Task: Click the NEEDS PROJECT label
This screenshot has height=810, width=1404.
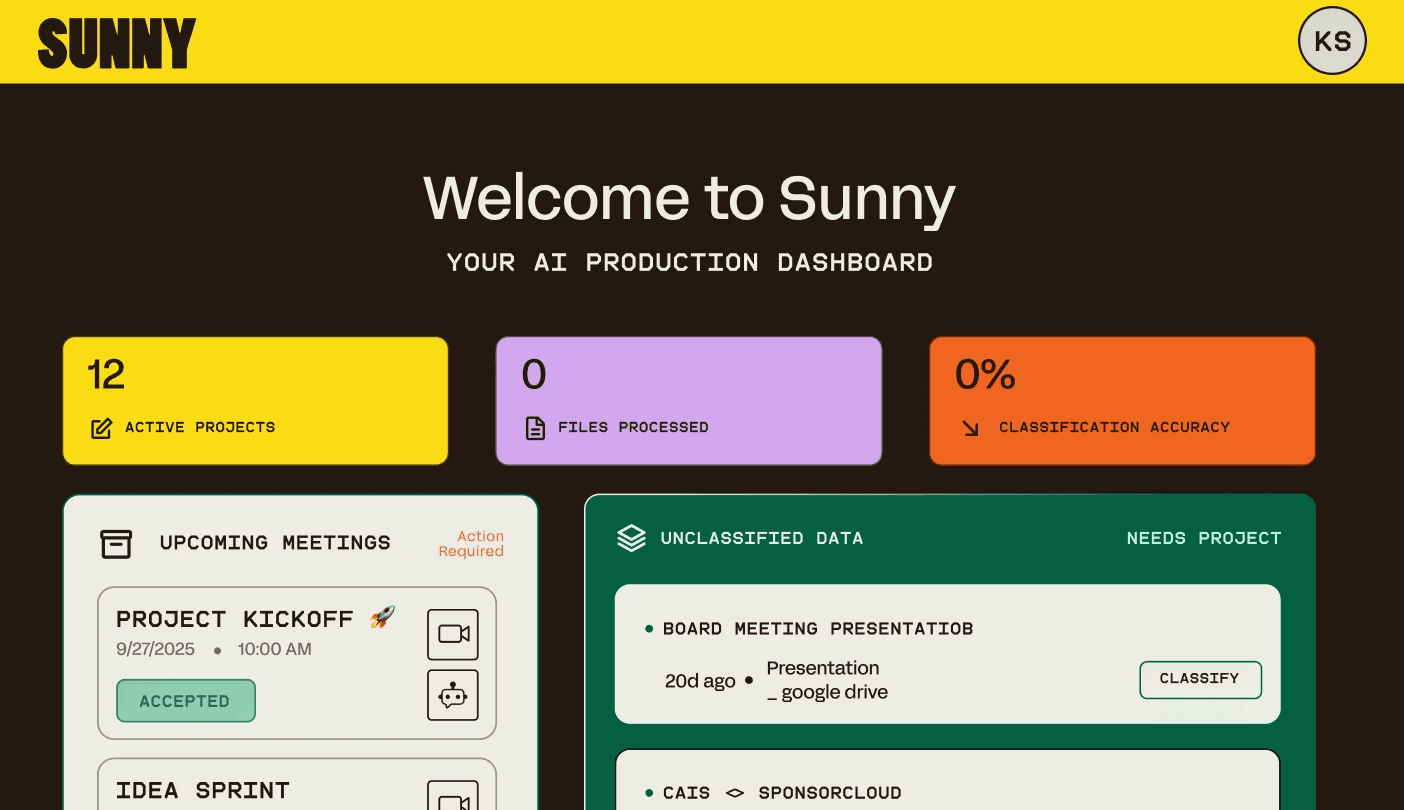Action: click(1204, 538)
